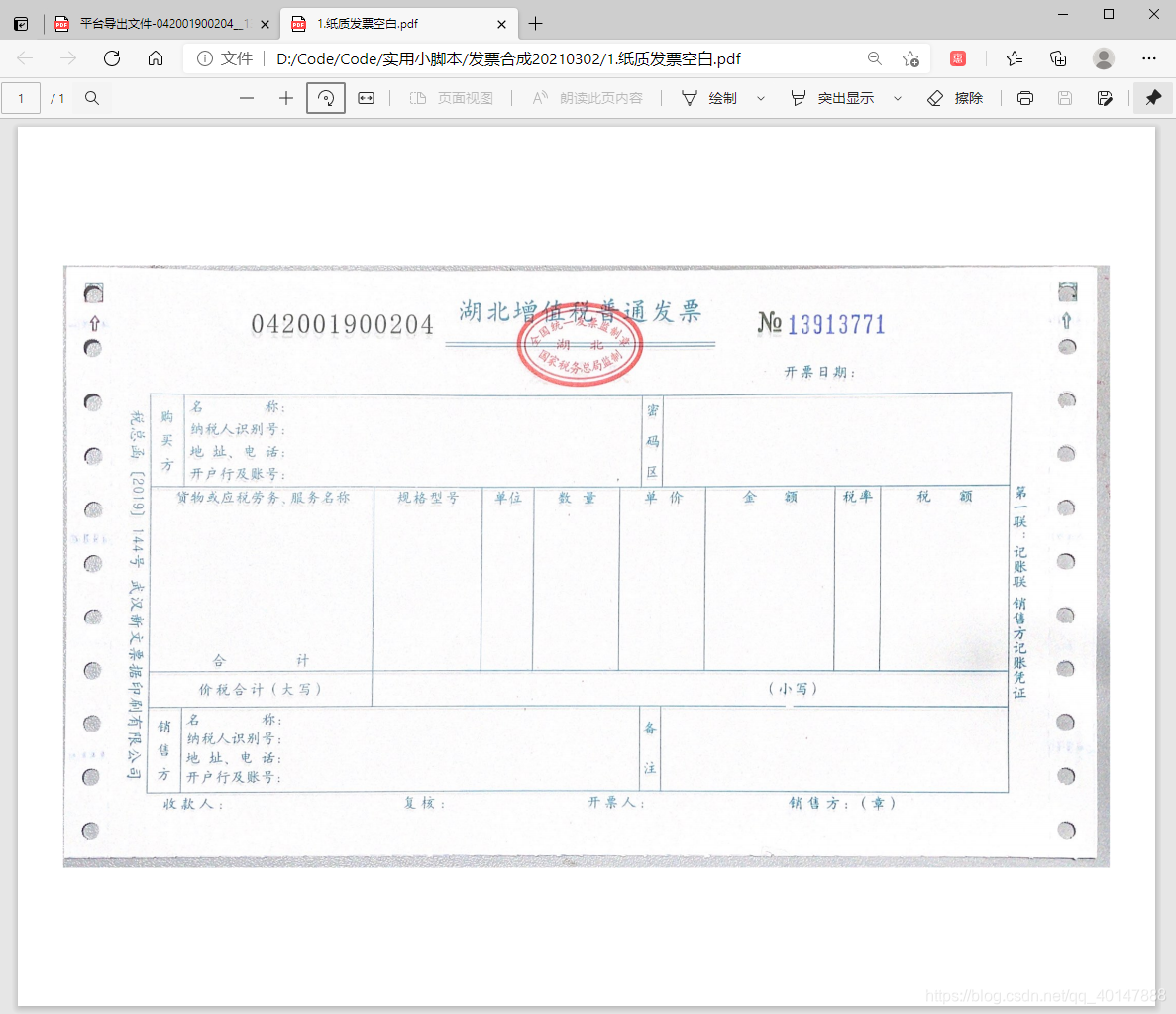Click the 价税合计（大写） cell
The image size is (1176, 1014).
(x=260, y=689)
